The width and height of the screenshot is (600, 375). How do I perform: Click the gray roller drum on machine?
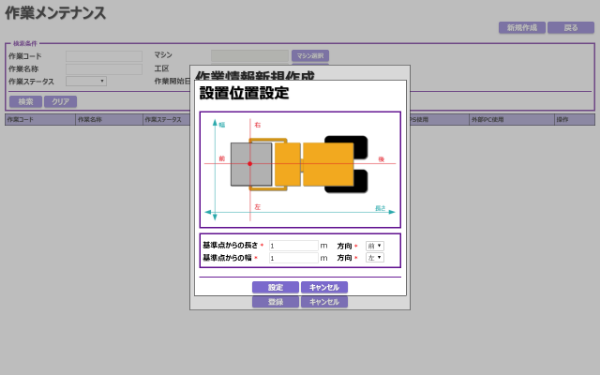click(251, 164)
